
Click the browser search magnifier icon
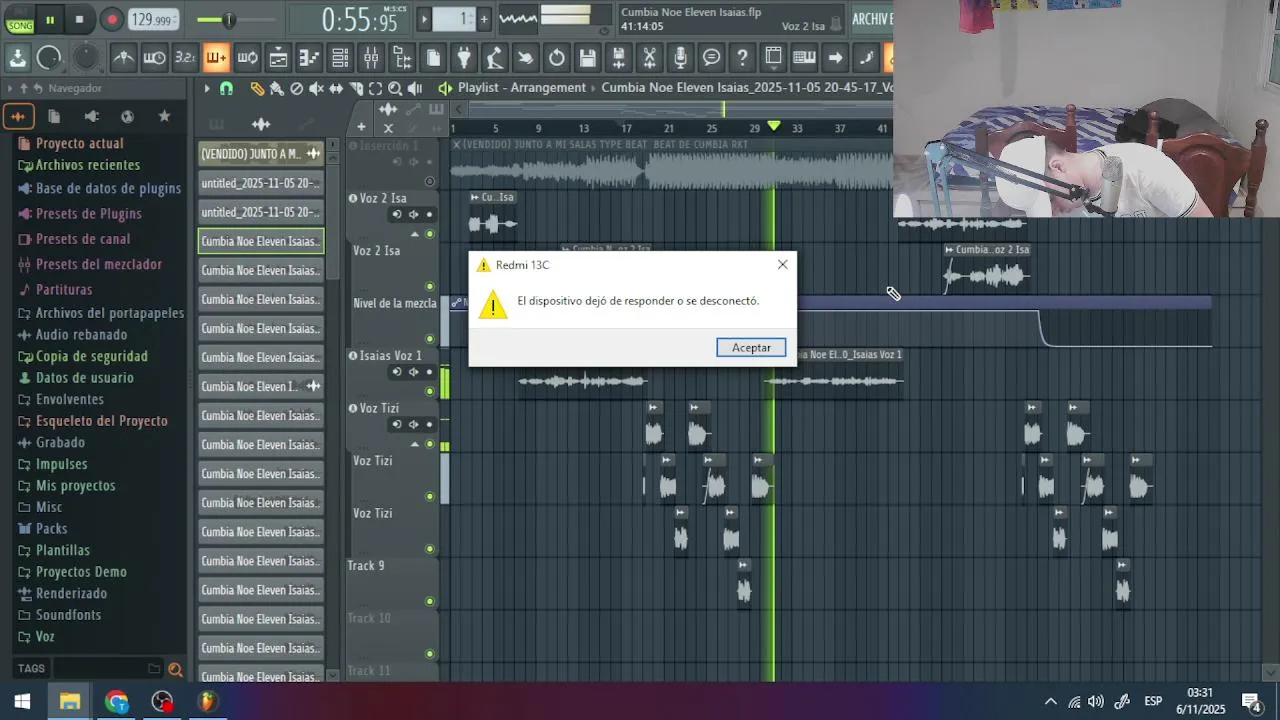175,669
